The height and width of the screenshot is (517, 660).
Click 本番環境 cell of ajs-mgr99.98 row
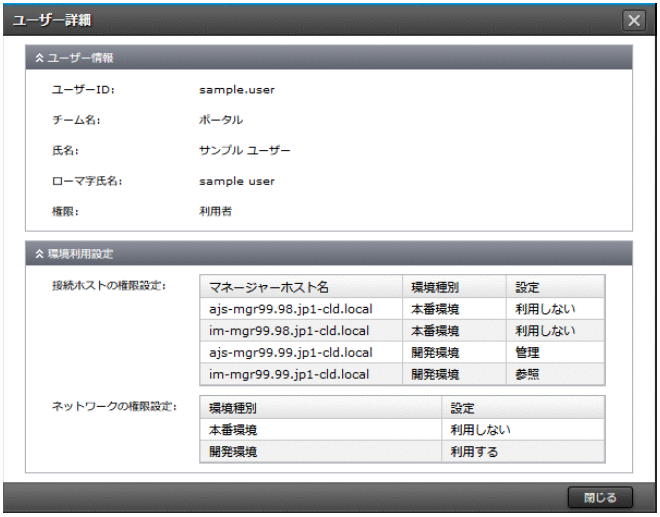(454, 309)
